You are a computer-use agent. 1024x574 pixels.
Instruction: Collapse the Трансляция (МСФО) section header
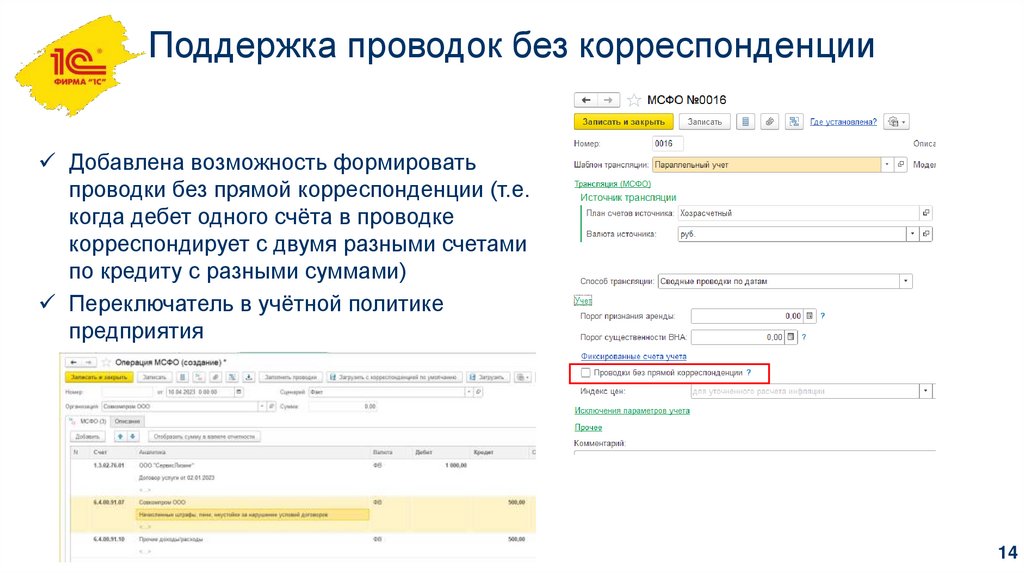613,183
